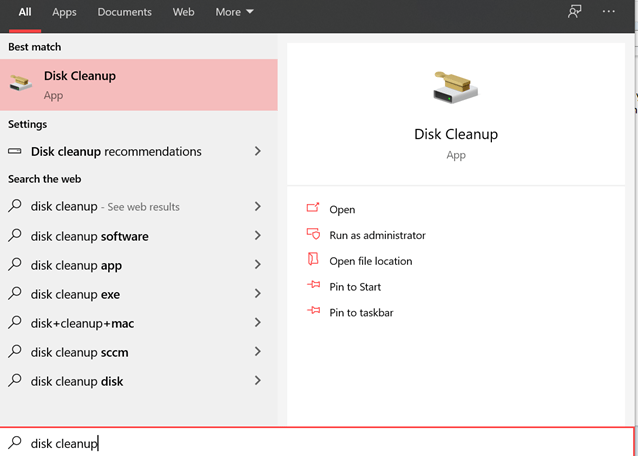This screenshot has height=456, width=638.
Task: Select 'disk cleanup exe' web suggestion
Action: 139,294
